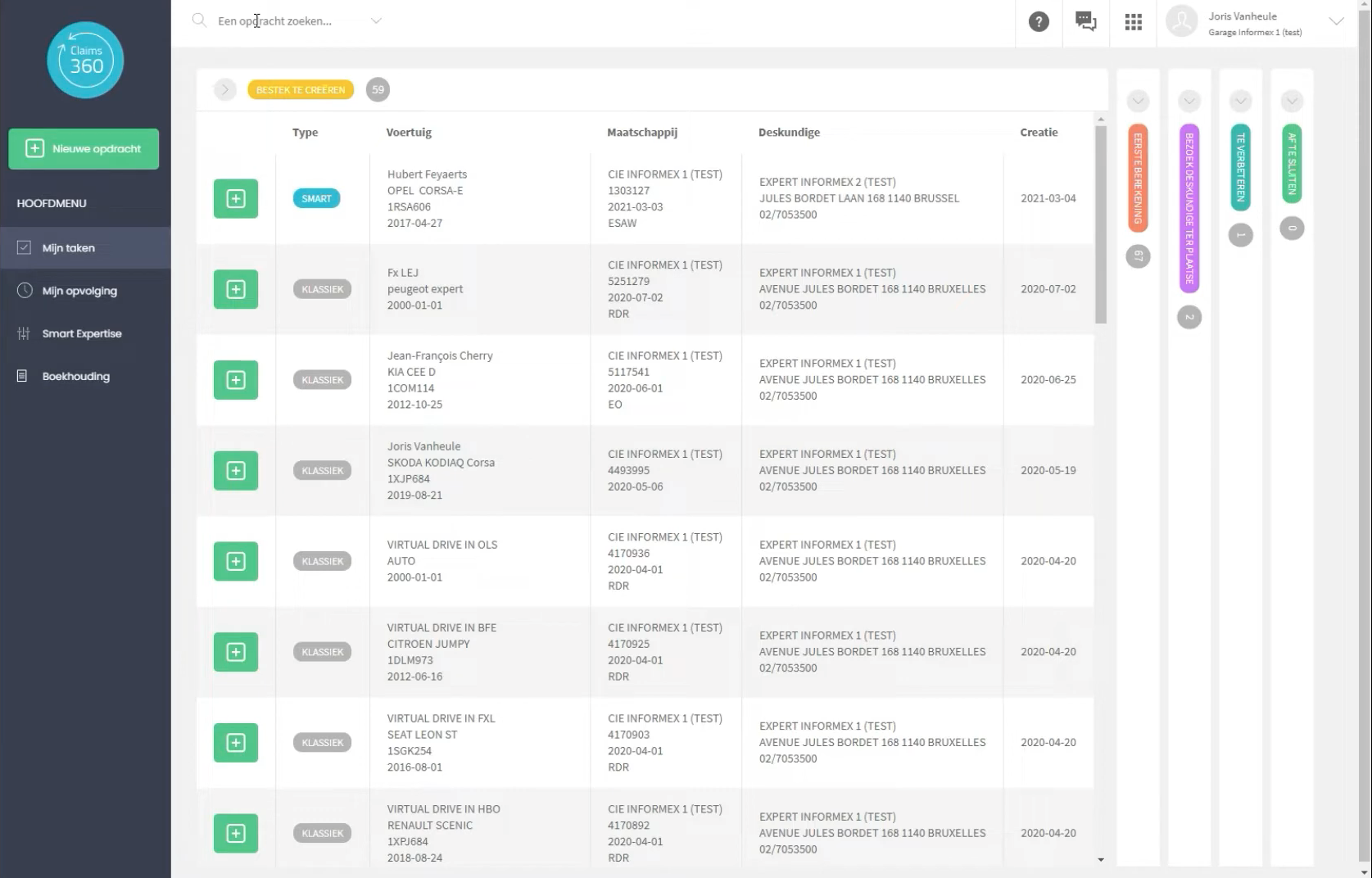Click in the search assignment input field
Screen dimensions: 1372x878
[287, 21]
